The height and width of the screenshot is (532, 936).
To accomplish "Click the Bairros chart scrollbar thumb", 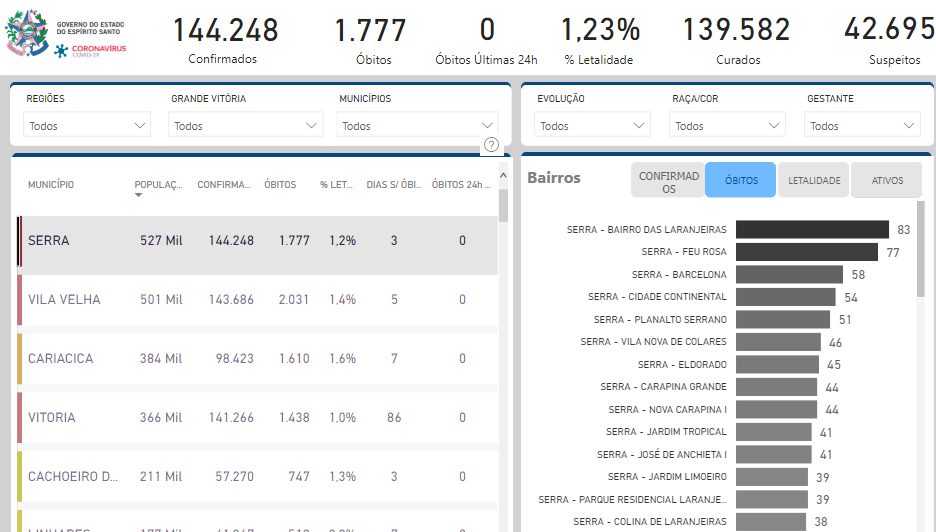I will tap(920, 248).
